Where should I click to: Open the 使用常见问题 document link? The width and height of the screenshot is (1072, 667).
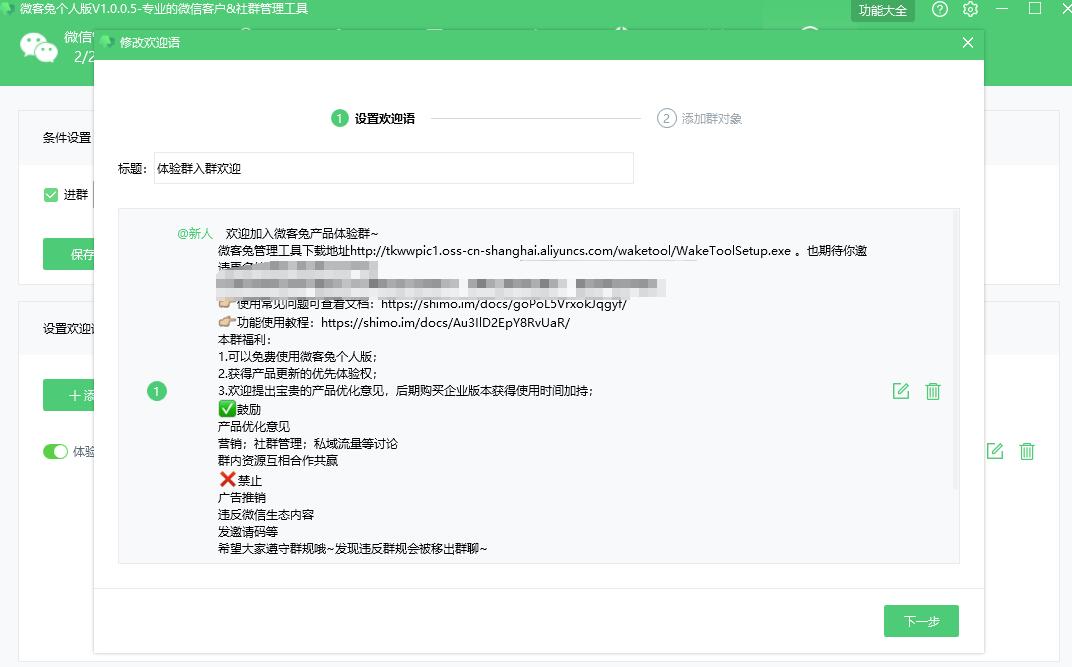(x=504, y=304)
